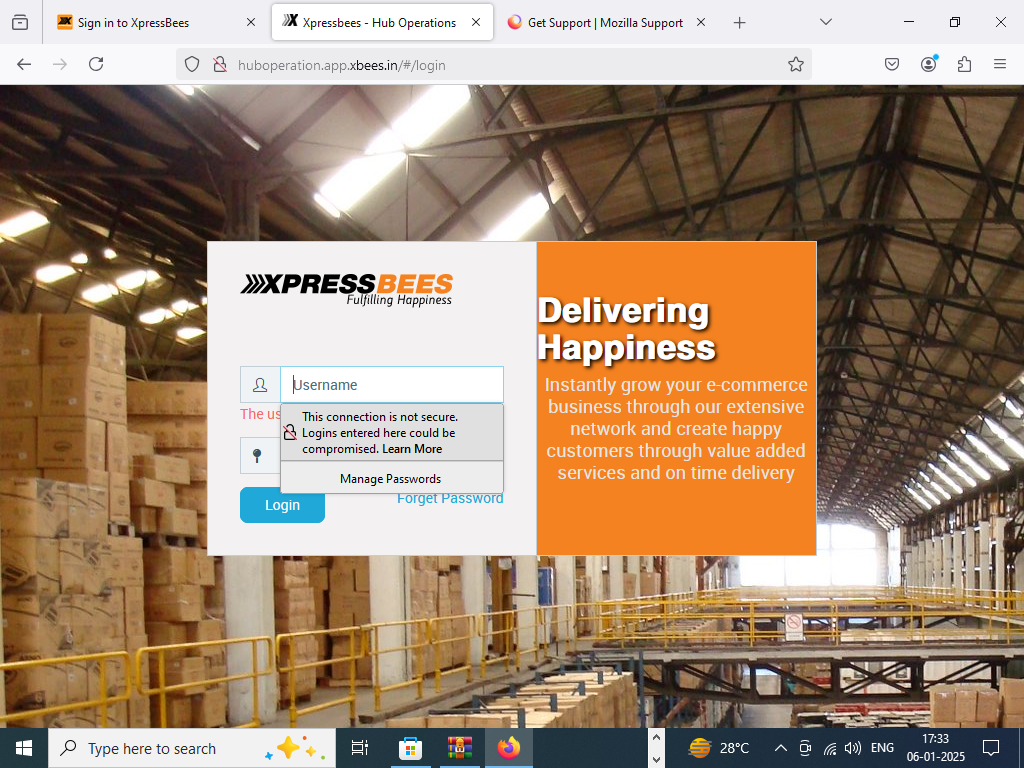The width and height of the screenshot is (1024, 768).
Task: Go back to previous page
Action: coord(24,64)
